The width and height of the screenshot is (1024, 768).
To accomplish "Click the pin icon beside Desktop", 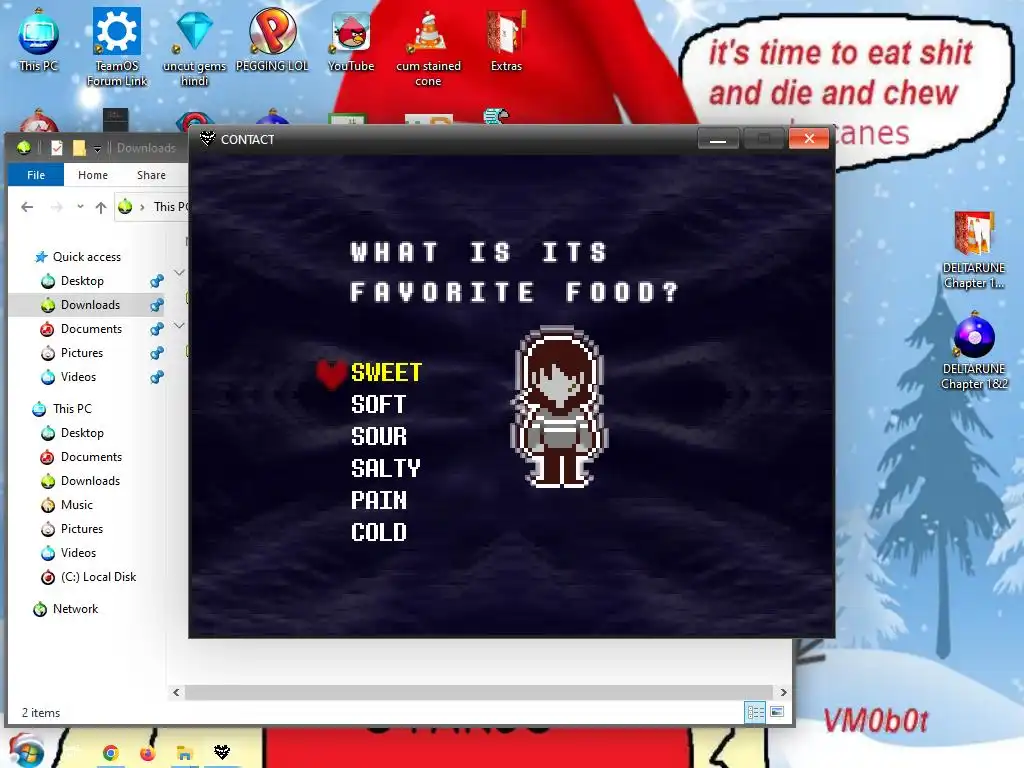I will pos(157,281).
